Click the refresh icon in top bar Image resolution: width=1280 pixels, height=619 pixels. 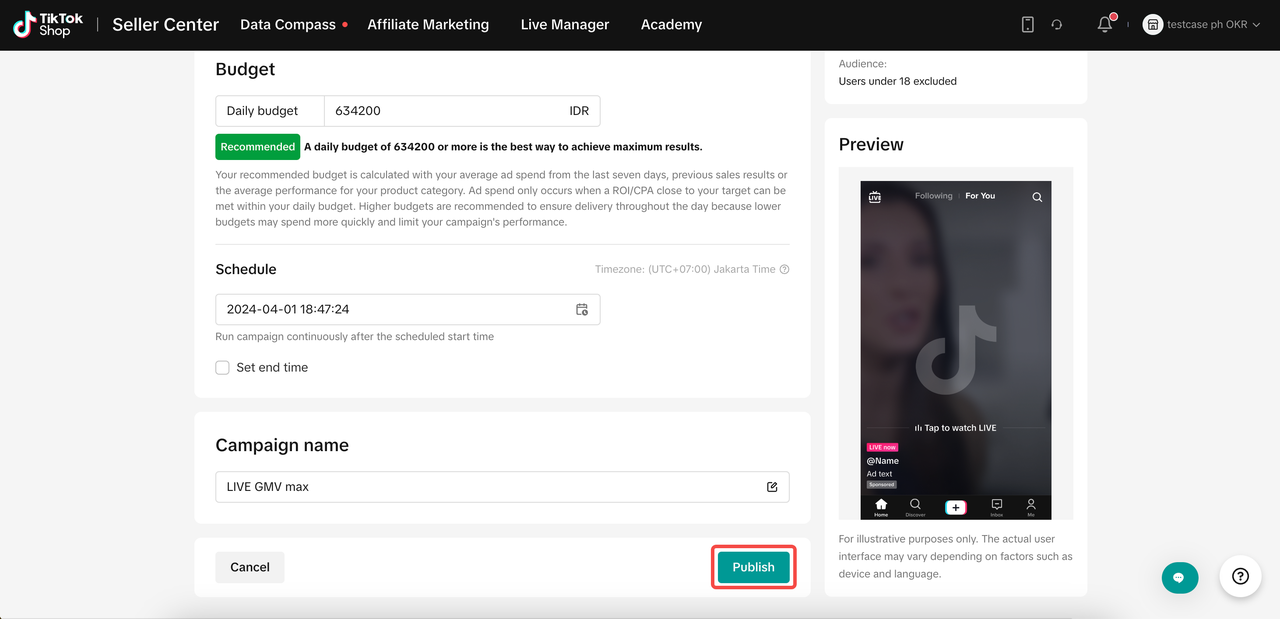[x=1057, y=24]
